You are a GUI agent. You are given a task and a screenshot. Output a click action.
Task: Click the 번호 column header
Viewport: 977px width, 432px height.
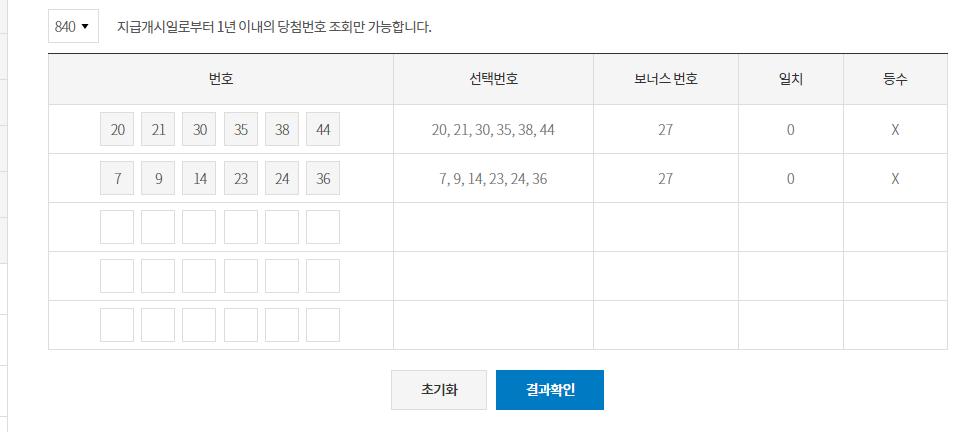coord(221,79)
